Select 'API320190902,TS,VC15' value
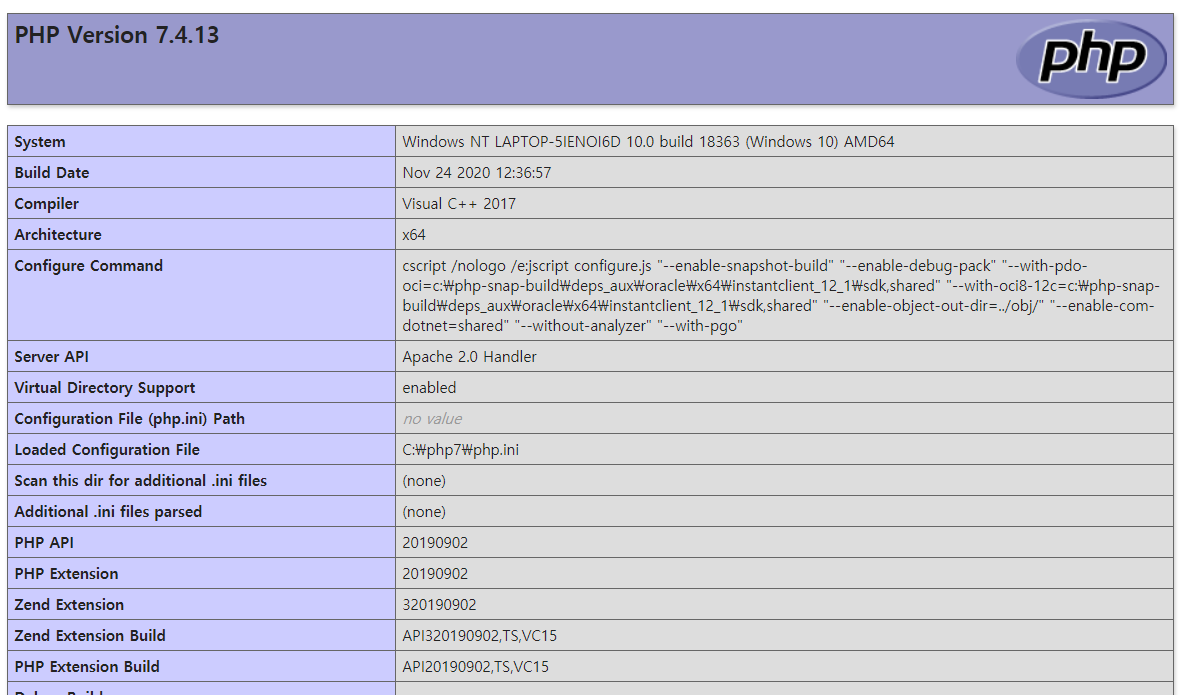The width and height of the screenshot is (1180, 695). [479, 635]
